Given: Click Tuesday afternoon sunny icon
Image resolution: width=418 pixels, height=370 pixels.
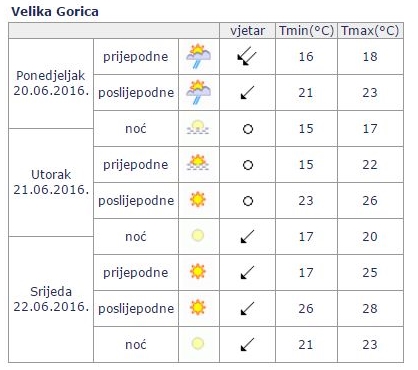Looking at the screenshot, I should click(198, 200).
